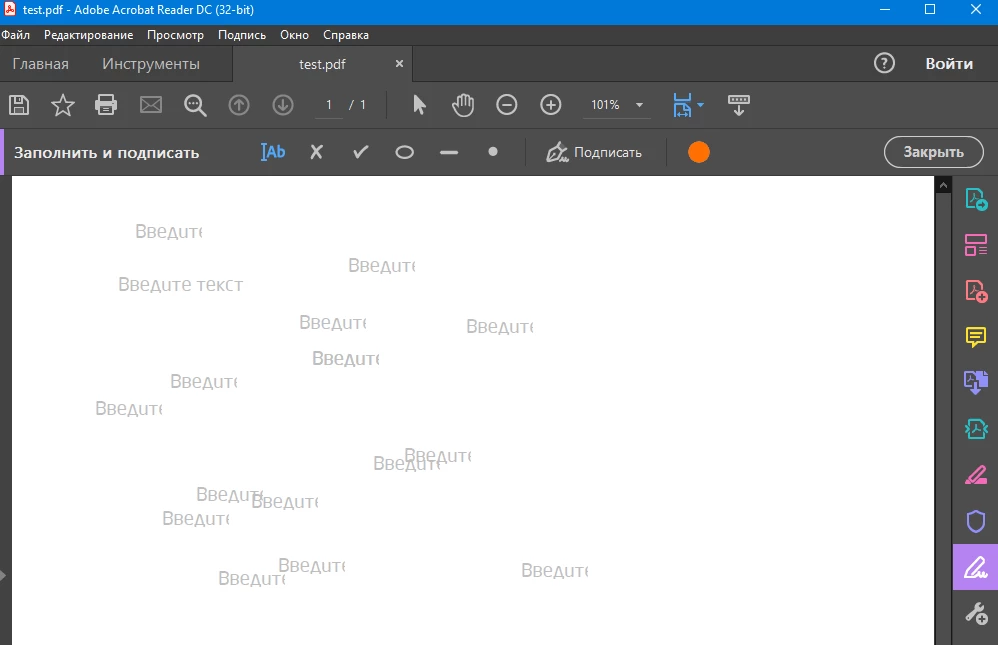The width and height of the screenshot is (998, 645).
Task: Click the Закрыть button
Action: (x=933, y=152)
